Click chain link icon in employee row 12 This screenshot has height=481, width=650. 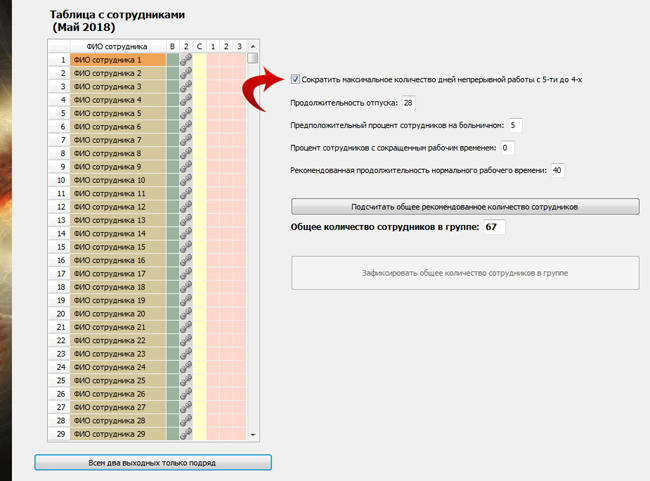click(x=186, y=206)
